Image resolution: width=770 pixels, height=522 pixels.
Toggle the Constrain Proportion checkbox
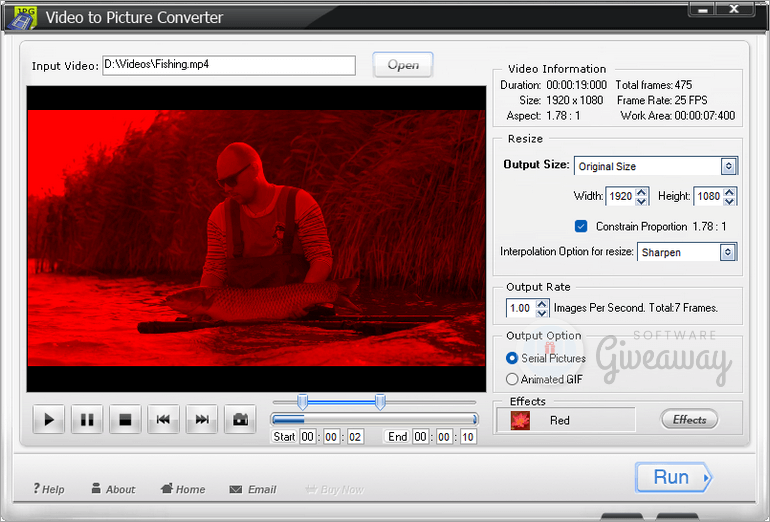[x=581, y=226]
